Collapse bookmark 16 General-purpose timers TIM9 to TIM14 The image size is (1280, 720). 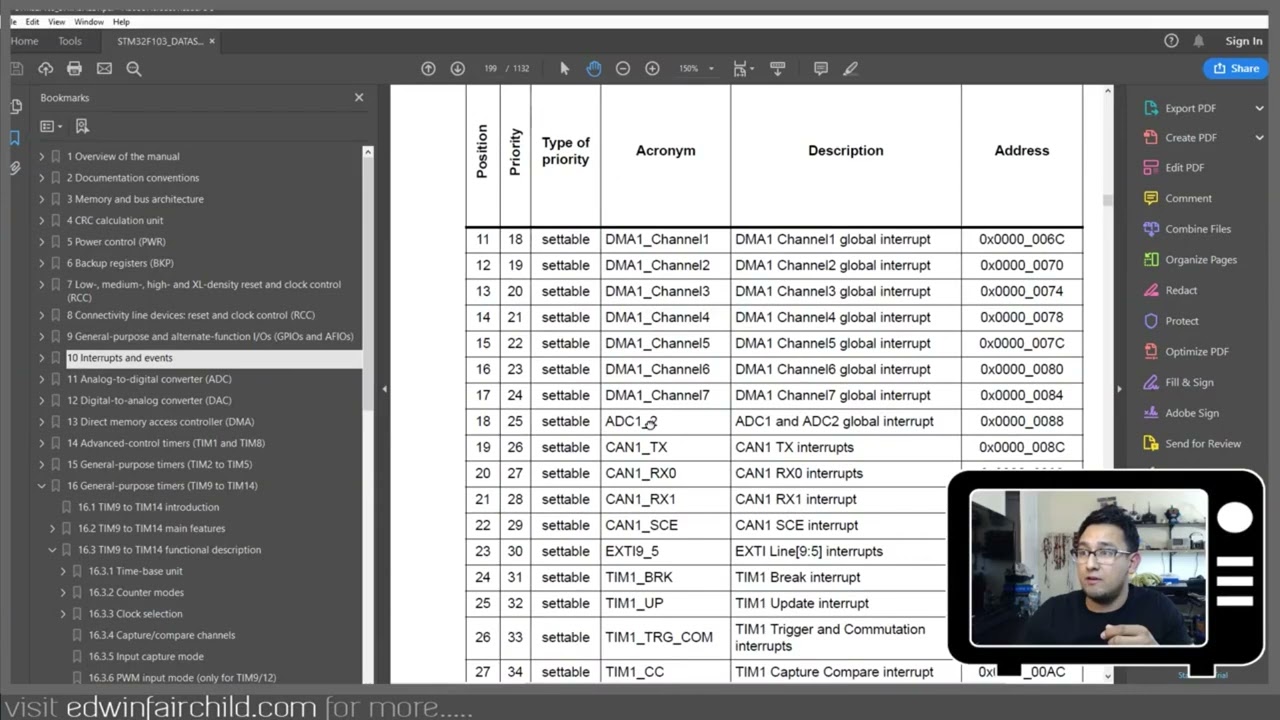(42, 486)
